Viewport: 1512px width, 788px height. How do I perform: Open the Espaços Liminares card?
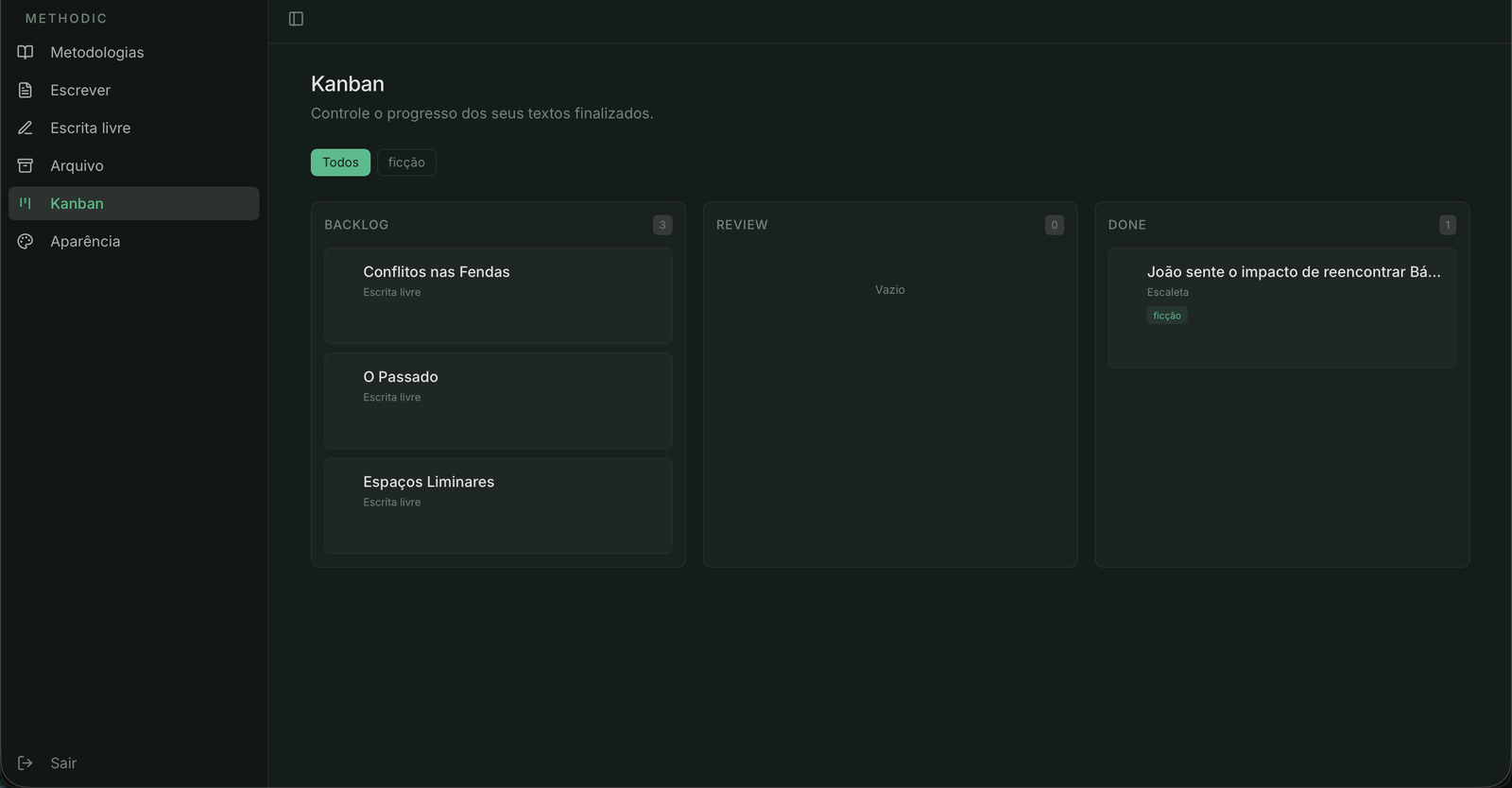tap(498, 505)
